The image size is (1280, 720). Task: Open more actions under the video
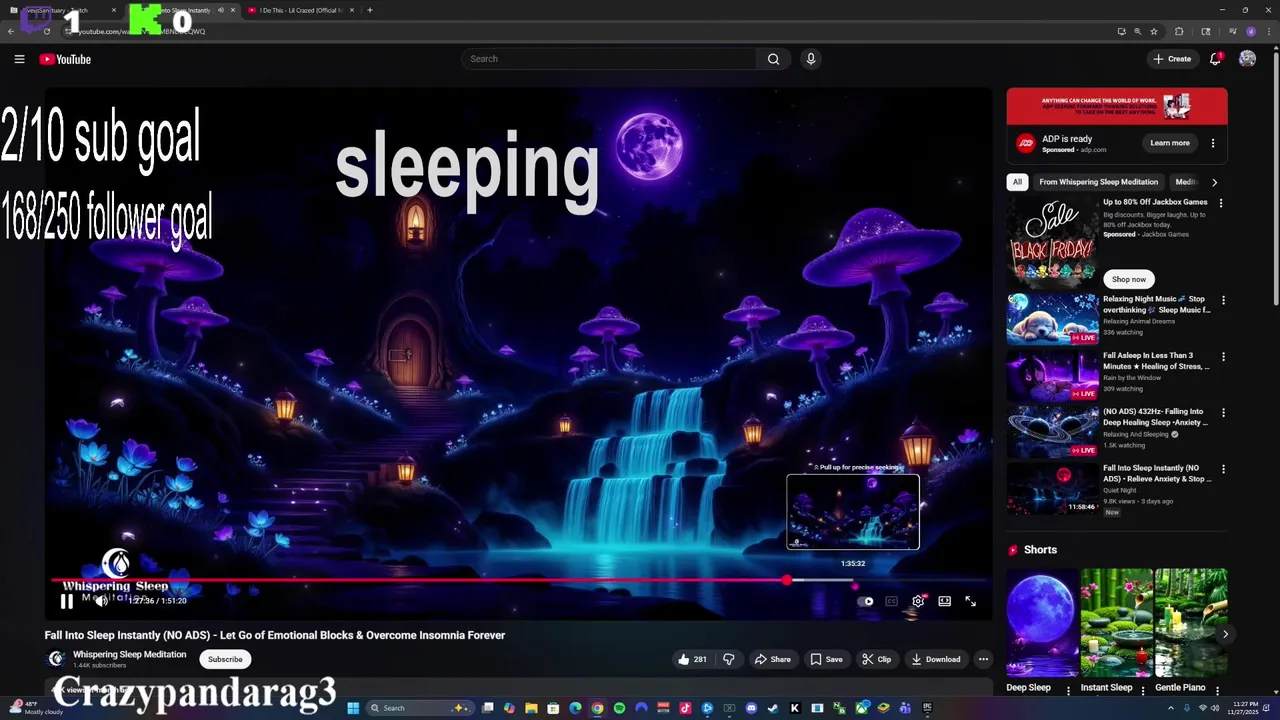pos(983,659)
